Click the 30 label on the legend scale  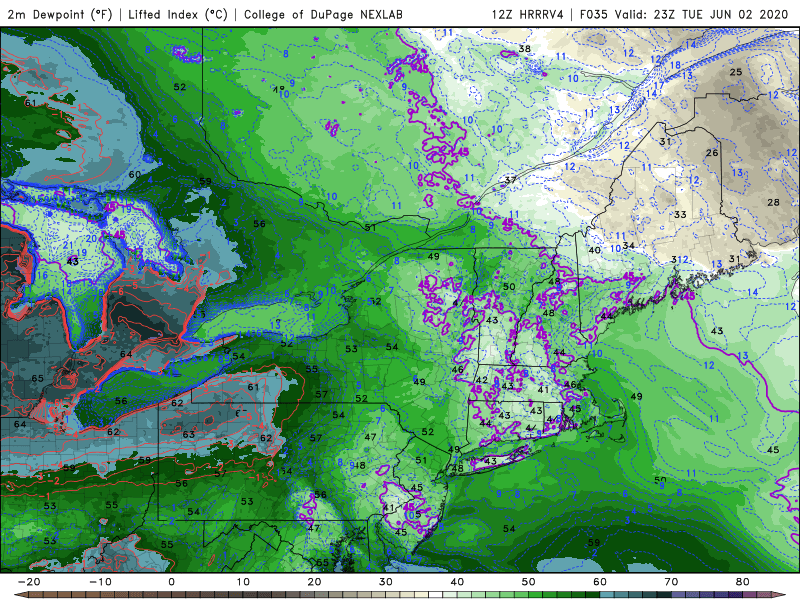tap(386, 582)
